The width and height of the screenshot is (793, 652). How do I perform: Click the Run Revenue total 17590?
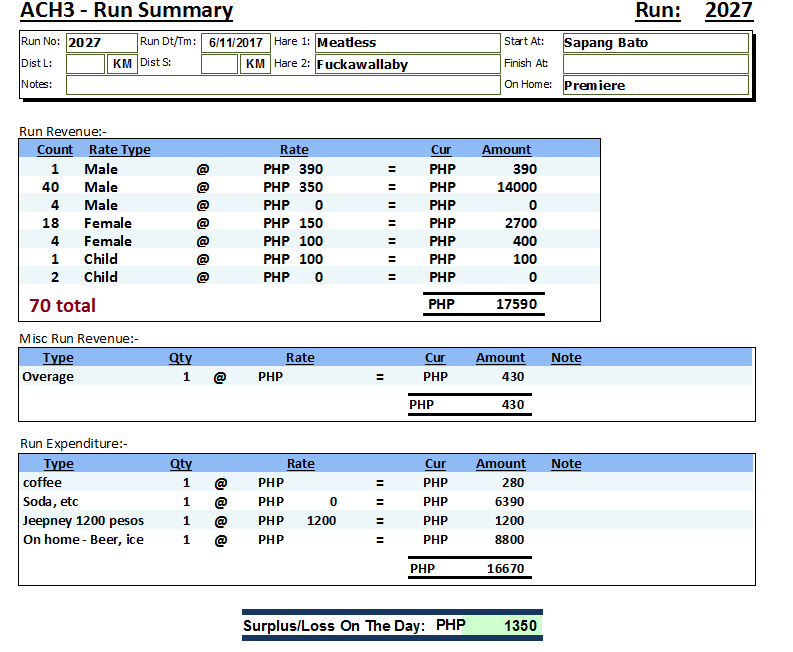516,304
